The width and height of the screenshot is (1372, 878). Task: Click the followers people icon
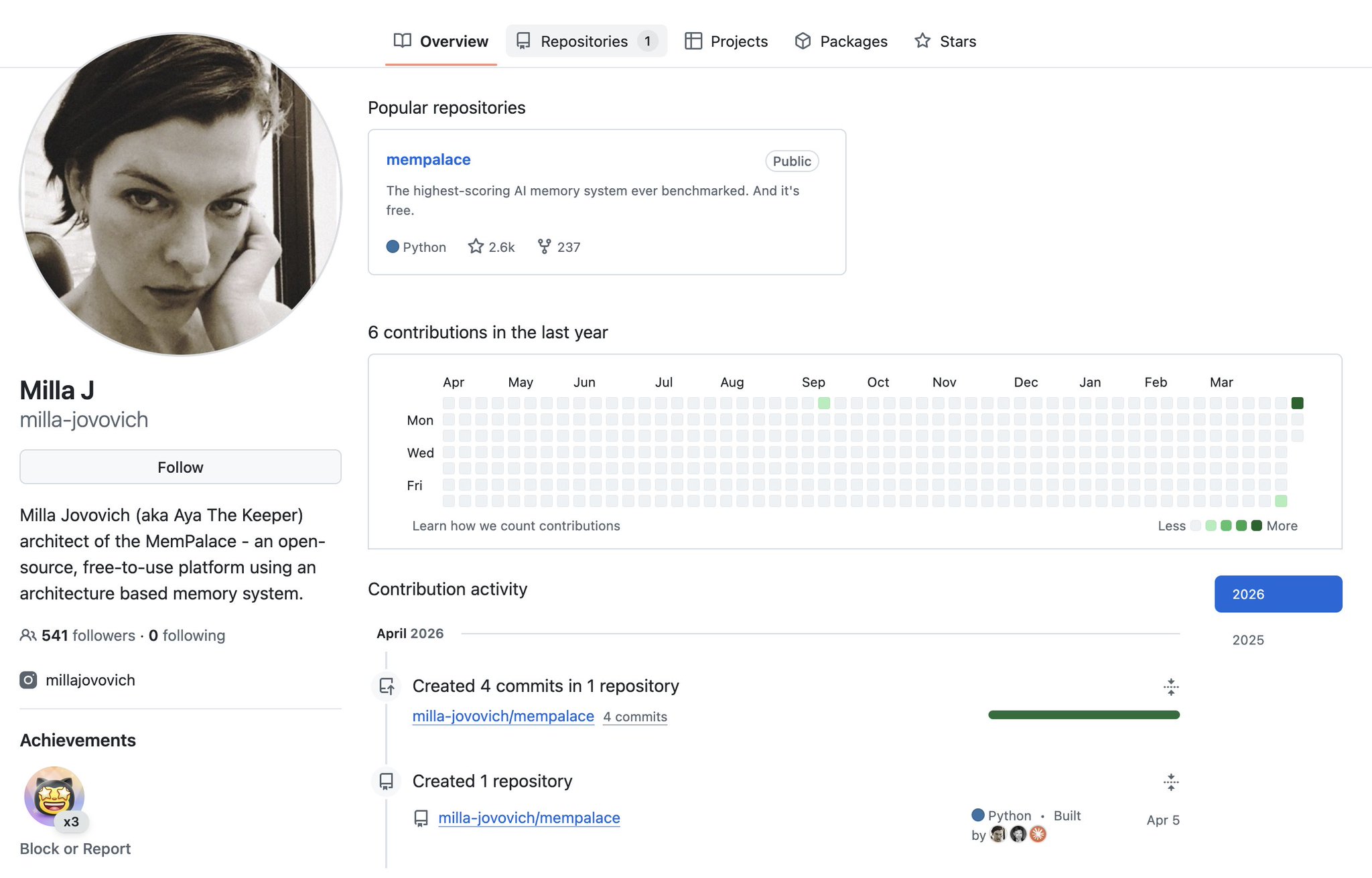click(28, 635)
